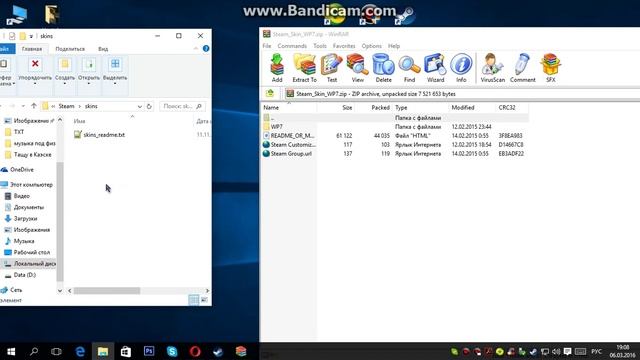Image resolution: width=640 pixels, height=360 pixels.
Task: Collapse the Explorer ribbon with the chevron
Action: point(196,48)
